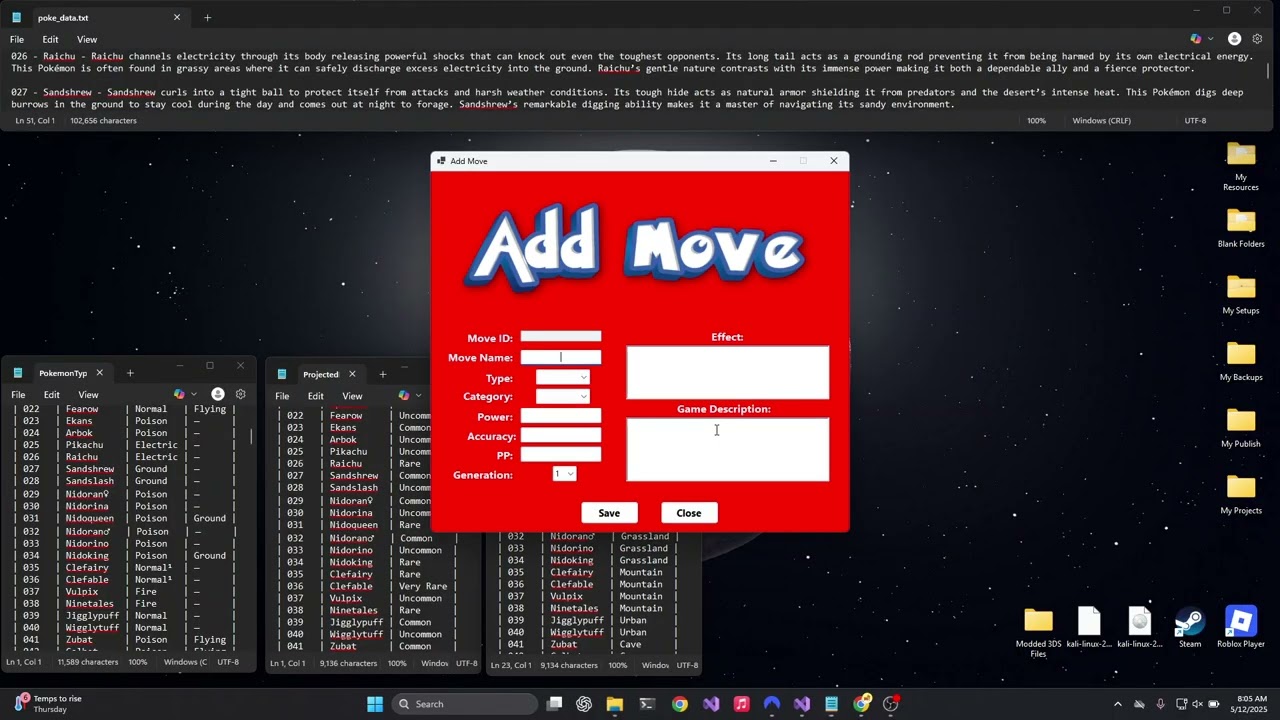
Task: Click account icon in poke_data.txt Notepad
Action: click(1234, 39)
